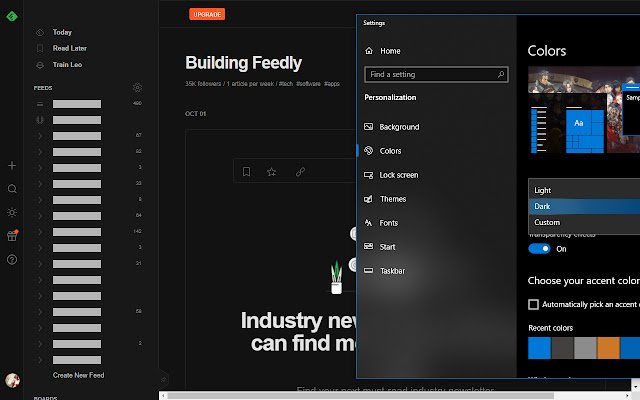Click the magnet icon in feeds list

point(40,120)
